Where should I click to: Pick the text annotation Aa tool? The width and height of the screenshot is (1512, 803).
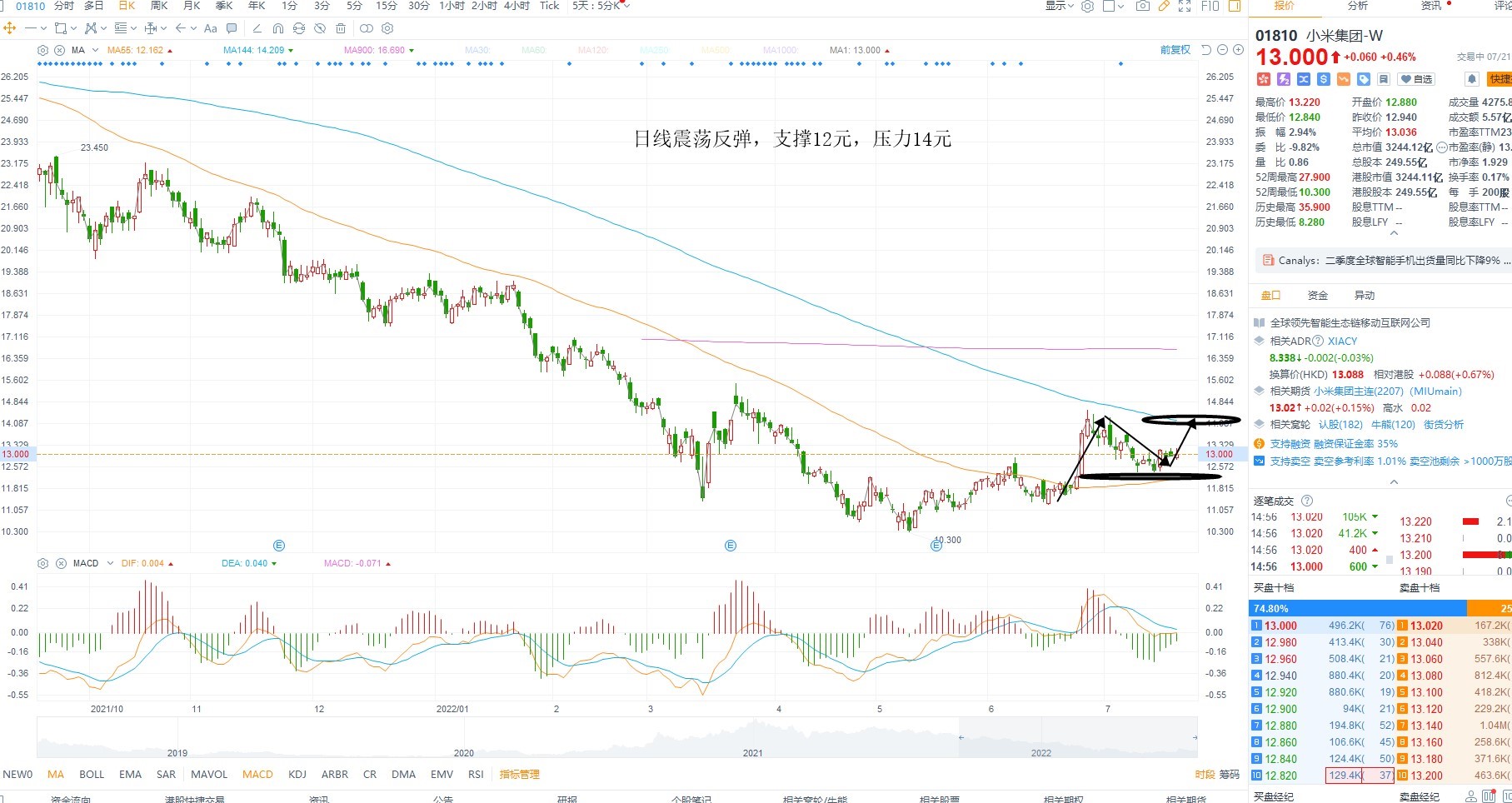tap(211, 28)
